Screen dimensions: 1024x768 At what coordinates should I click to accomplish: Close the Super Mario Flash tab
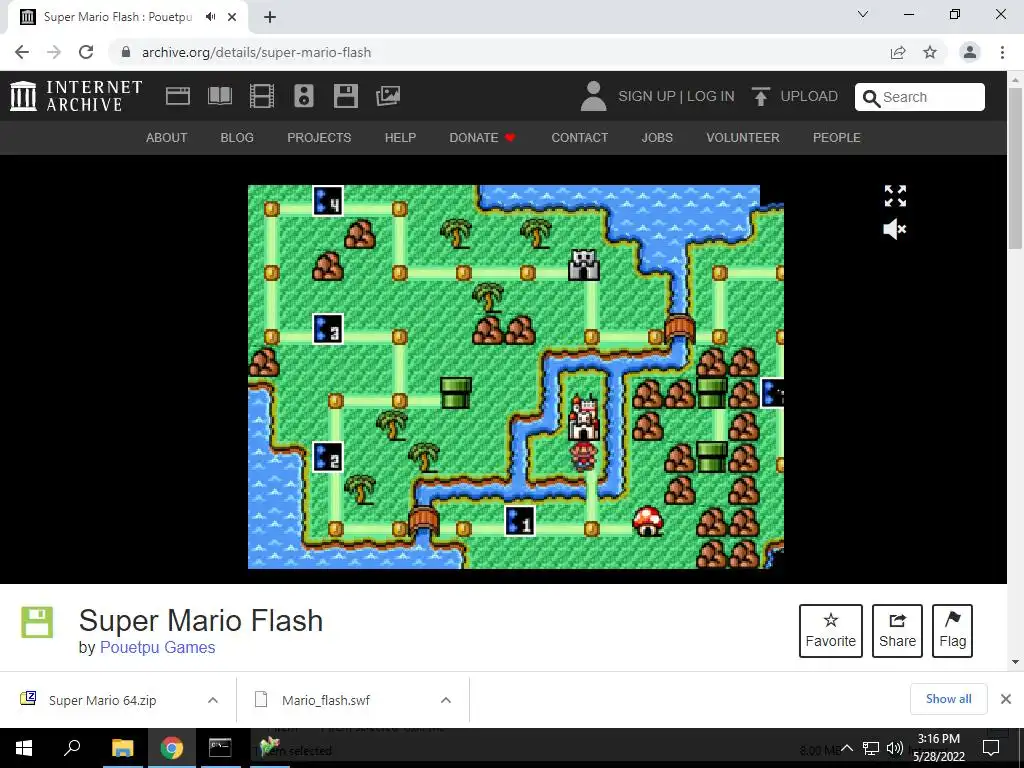232,17
